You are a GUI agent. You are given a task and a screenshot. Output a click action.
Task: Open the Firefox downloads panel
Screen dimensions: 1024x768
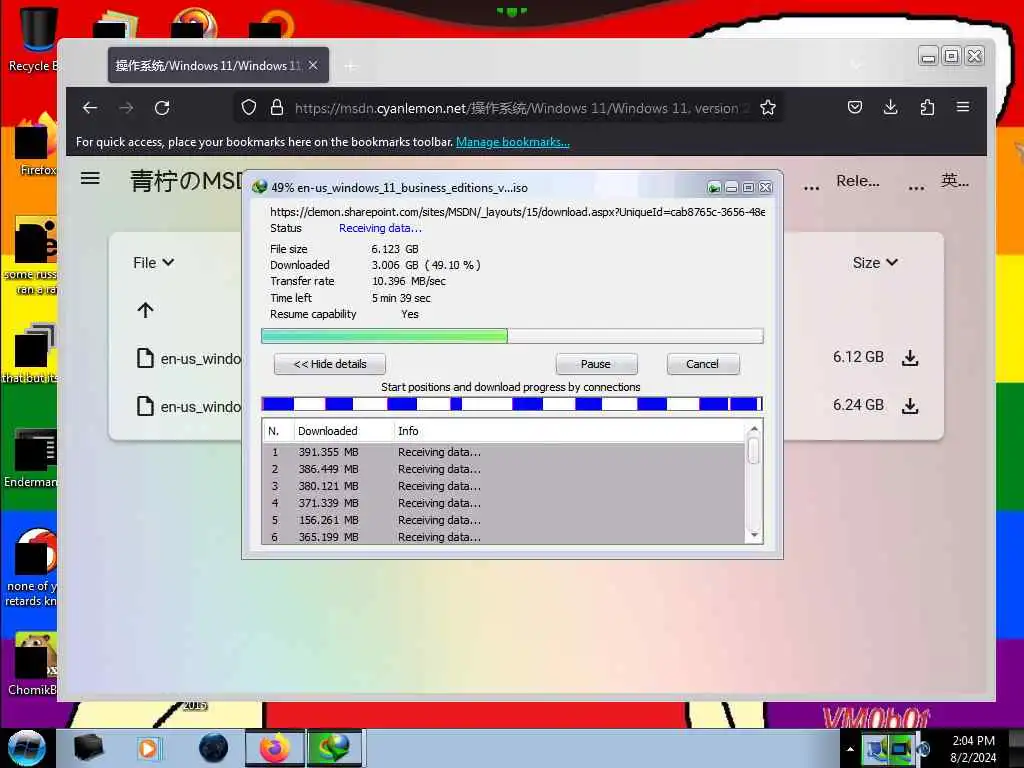pyautogui.click(x=890, y=107)
